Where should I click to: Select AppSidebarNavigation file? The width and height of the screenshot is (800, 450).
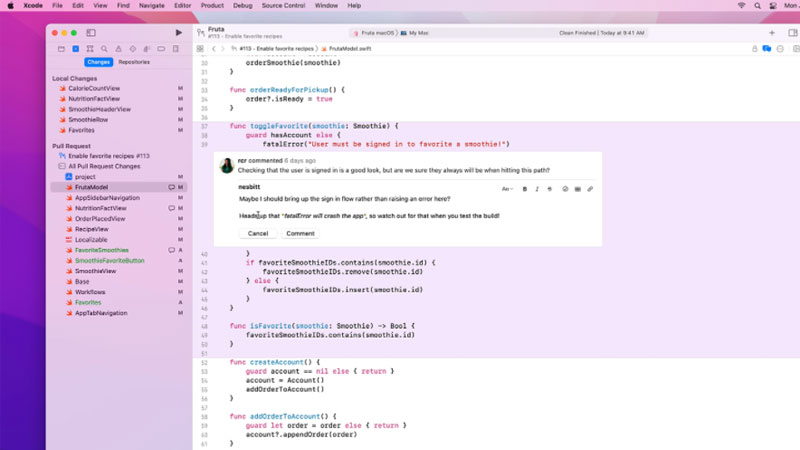coord(107,198)
